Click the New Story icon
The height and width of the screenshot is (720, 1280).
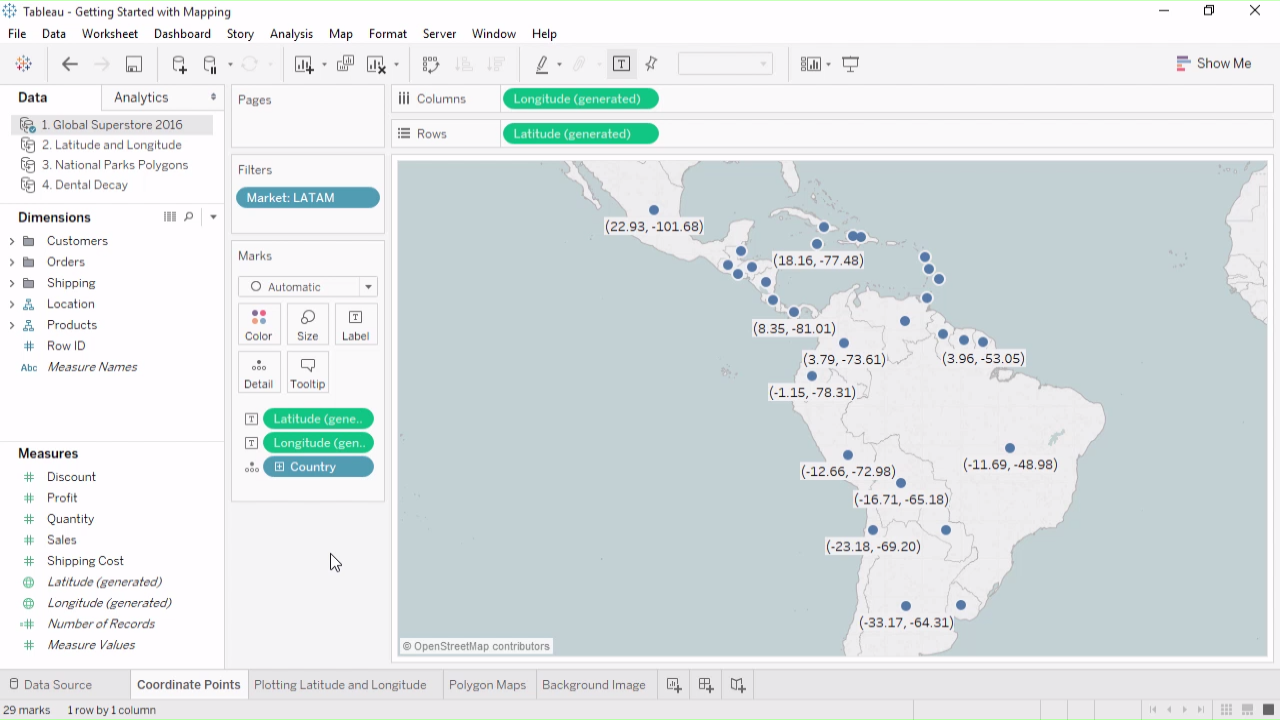click(738, 685)
